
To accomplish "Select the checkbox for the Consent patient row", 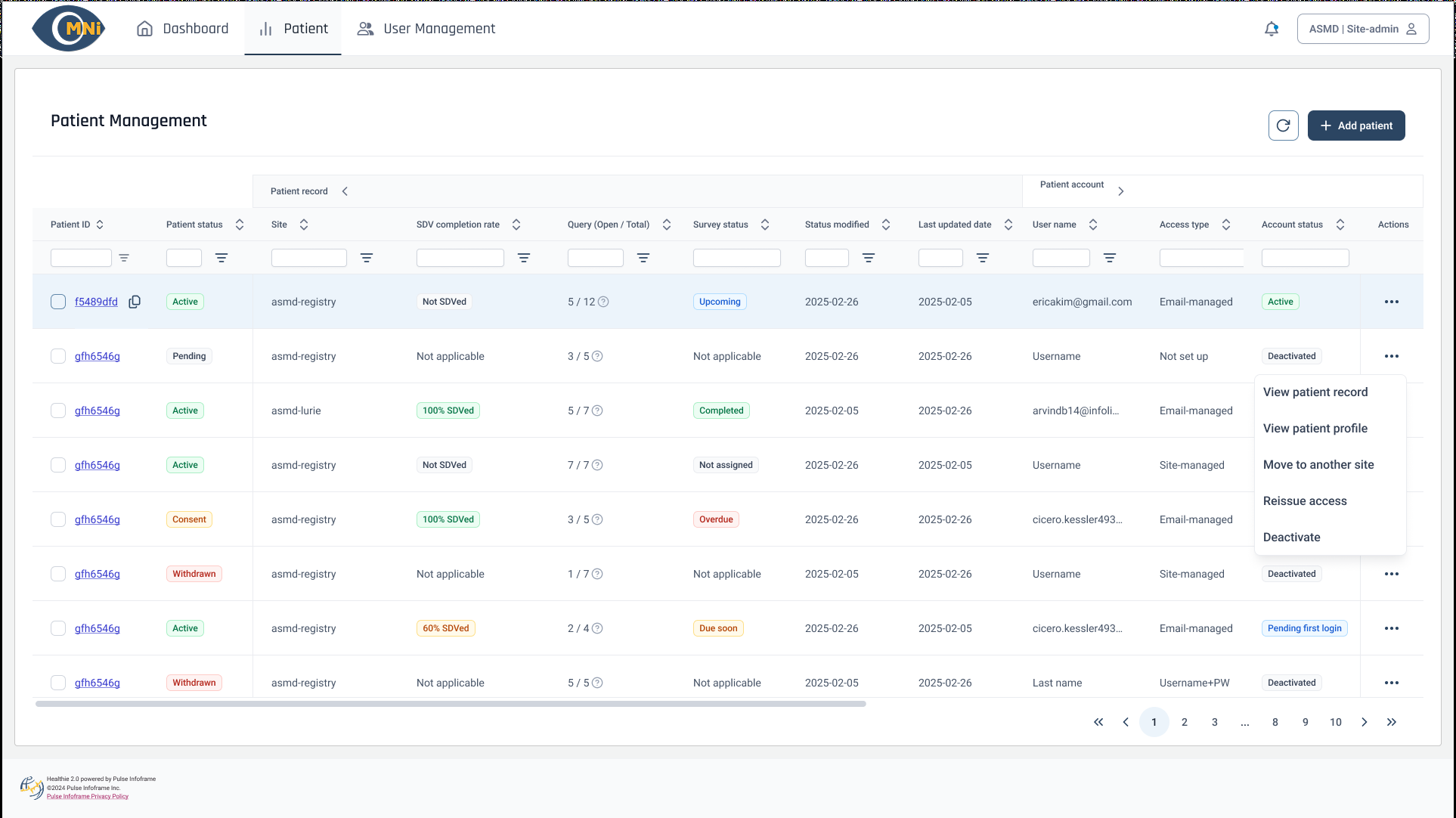I will [x=58, y=519].
